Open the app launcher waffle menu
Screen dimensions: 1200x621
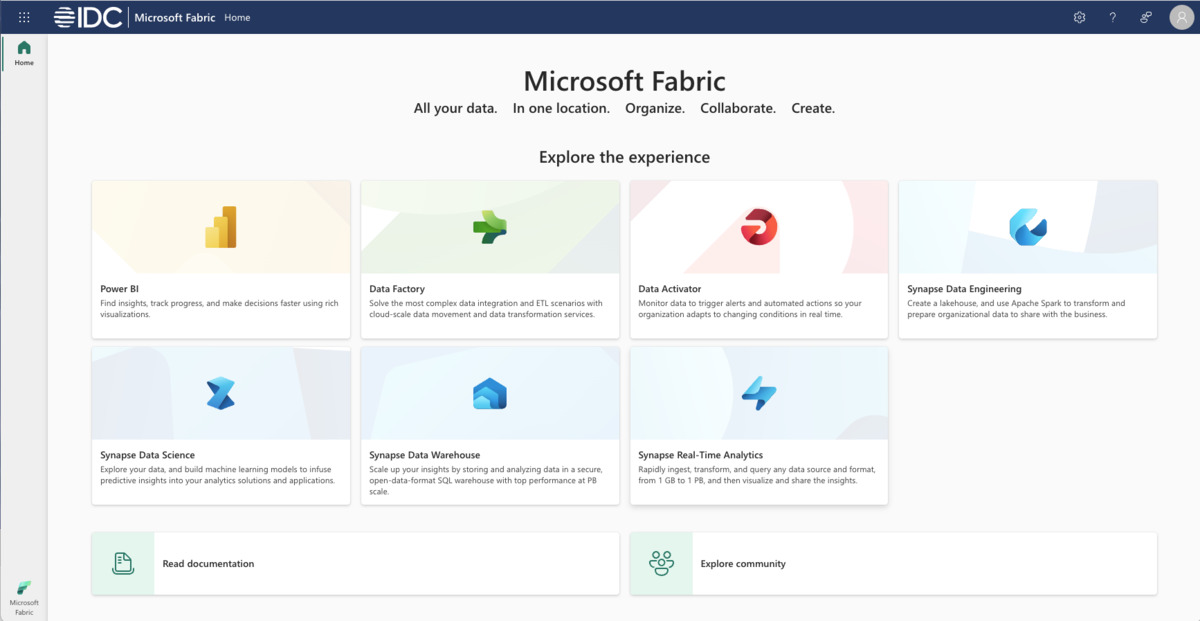pyautogui.click(x=23, y=17)
